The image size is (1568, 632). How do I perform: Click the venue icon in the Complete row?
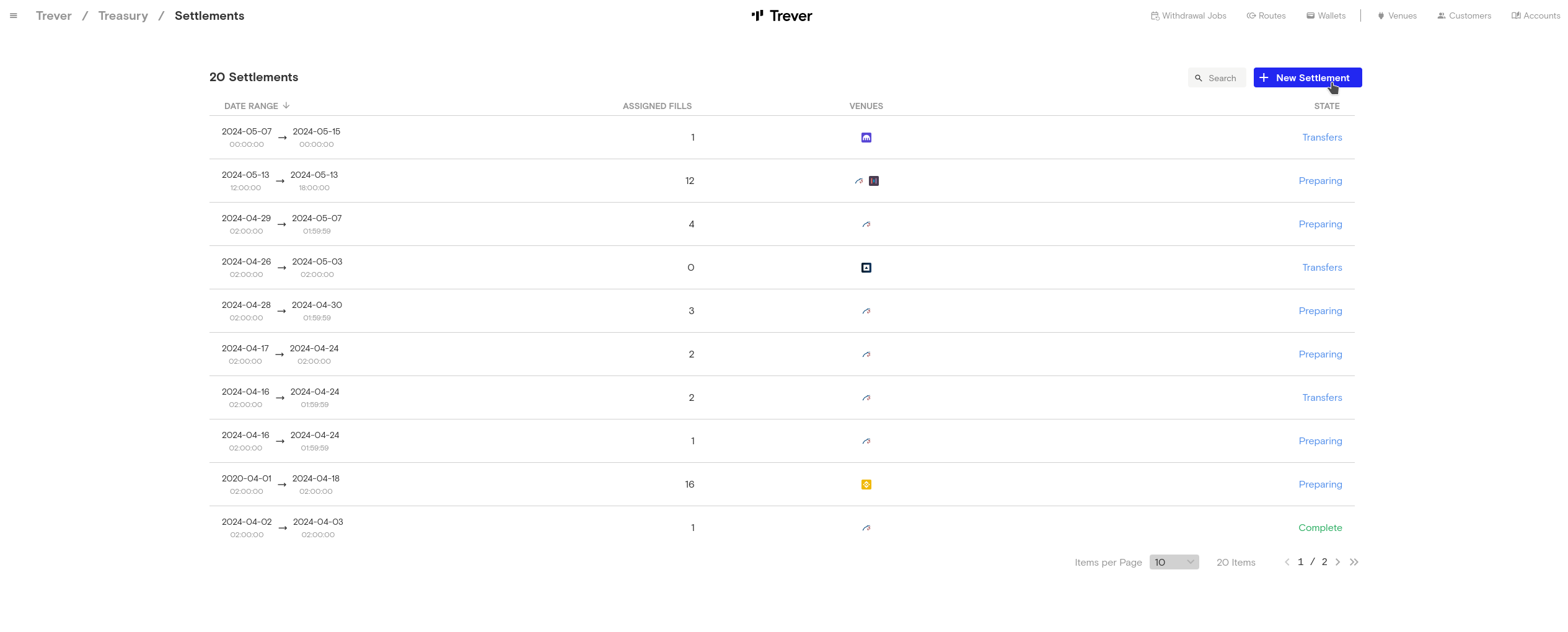866,528
